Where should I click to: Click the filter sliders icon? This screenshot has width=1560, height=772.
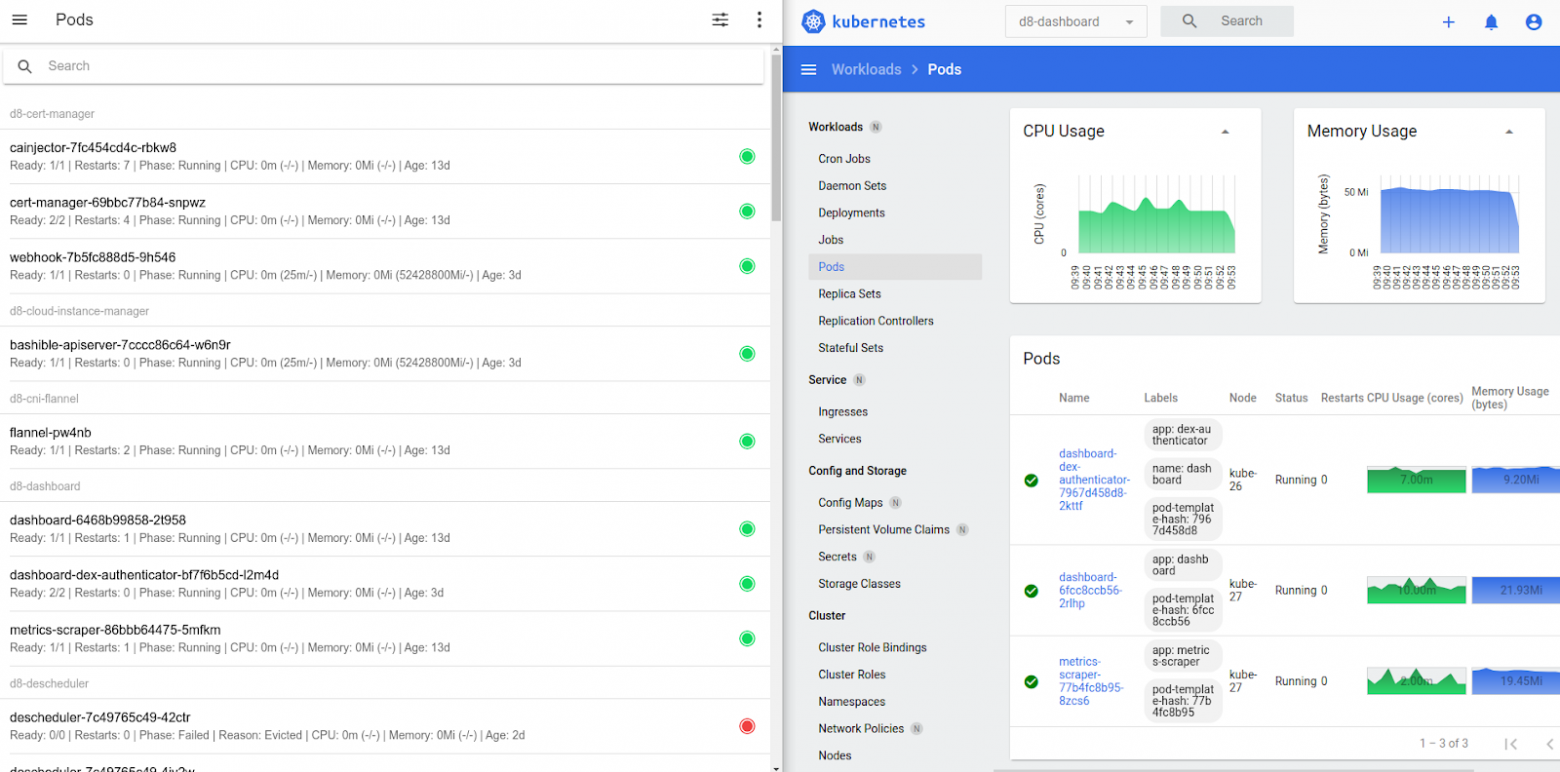point(720,20)
